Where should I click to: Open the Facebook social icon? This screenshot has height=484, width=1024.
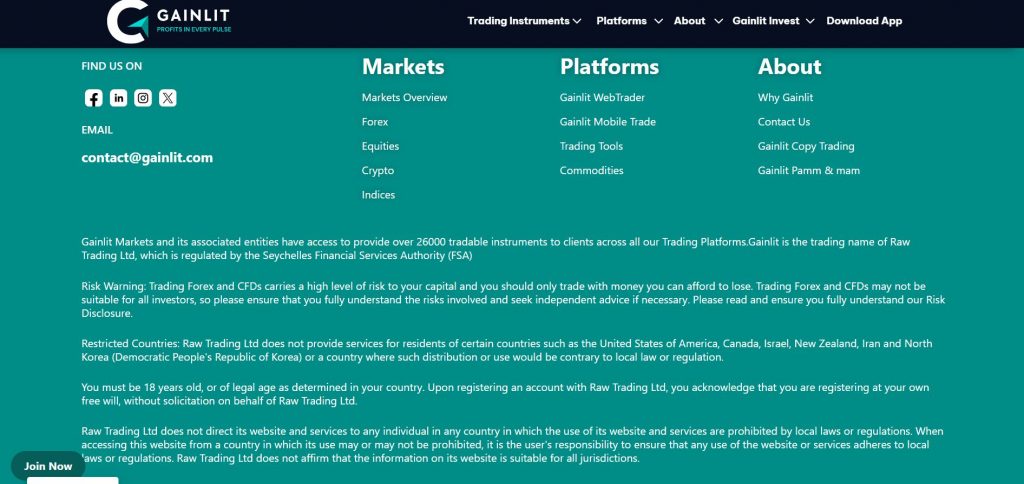(93, 98)
